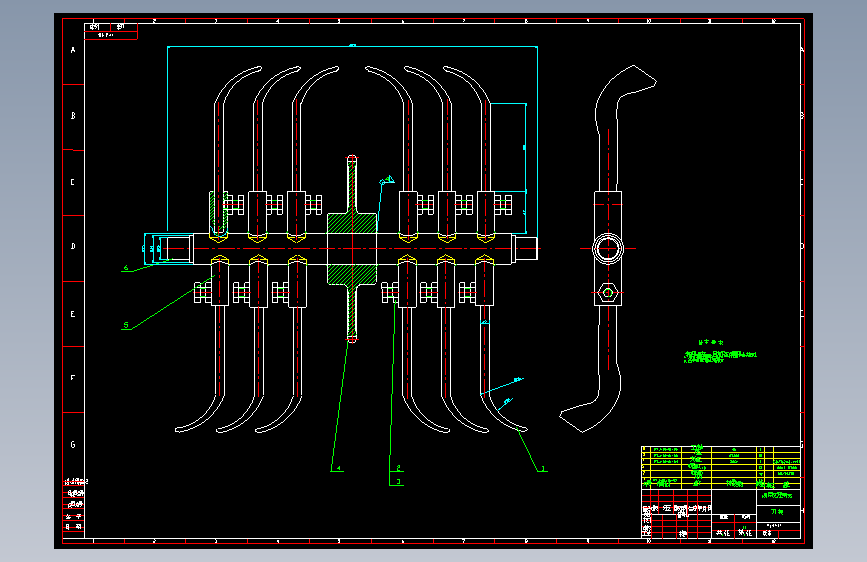The image size is (867, 562).
Task: Select part balloon number 2
Action: click(x=398, y=468)
